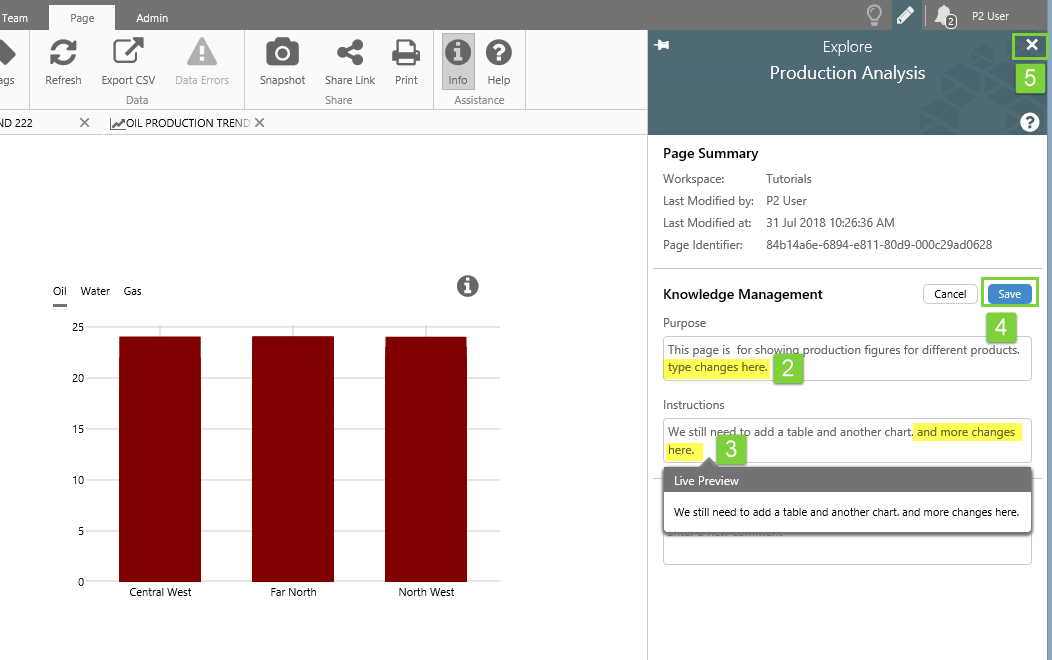
Task: Switch to the Admin ribbon tab
Action: click(x=152, y=18)
